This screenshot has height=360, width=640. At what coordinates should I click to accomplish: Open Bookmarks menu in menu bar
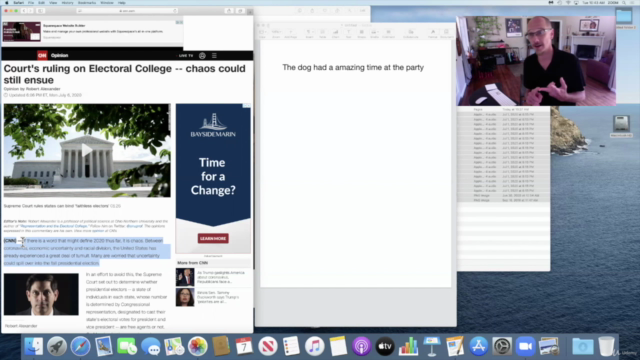[87, 2]
